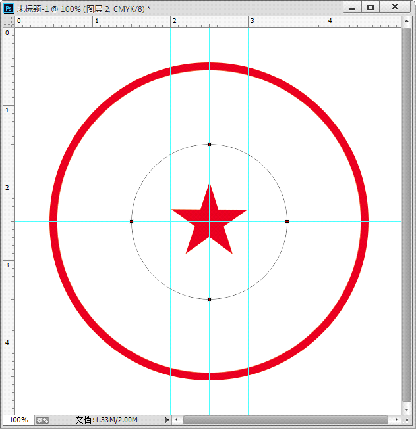Screen dimensions: 416x429
Task: Click the status bar icon beside the zoom field
Action: [x=42, y=420]
